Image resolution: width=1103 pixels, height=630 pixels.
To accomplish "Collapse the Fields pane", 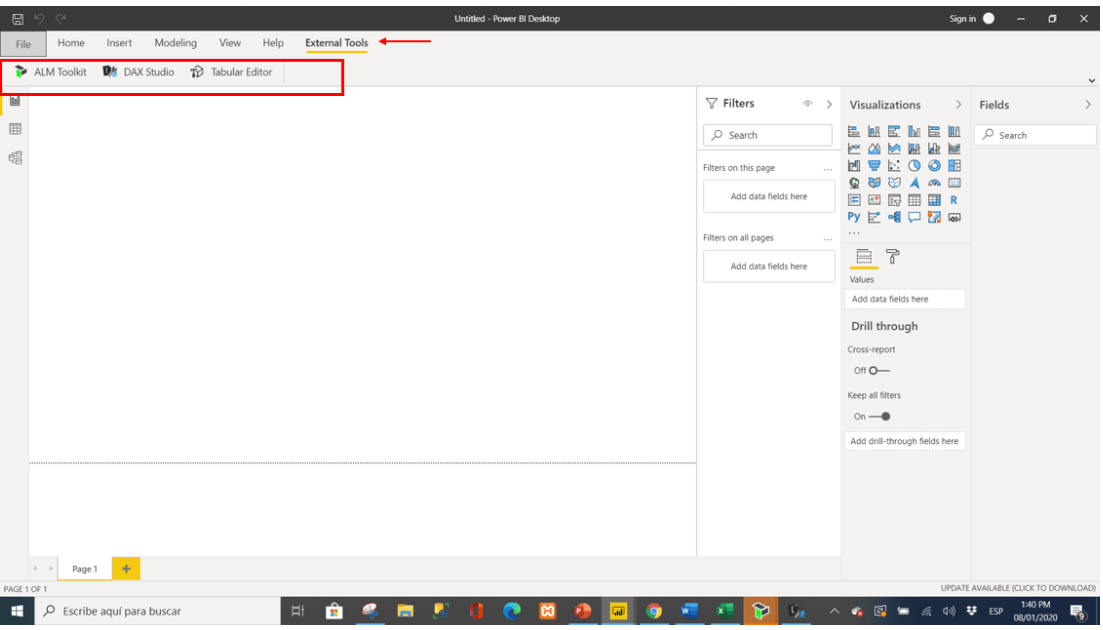I will click(x=1088, y=104).
